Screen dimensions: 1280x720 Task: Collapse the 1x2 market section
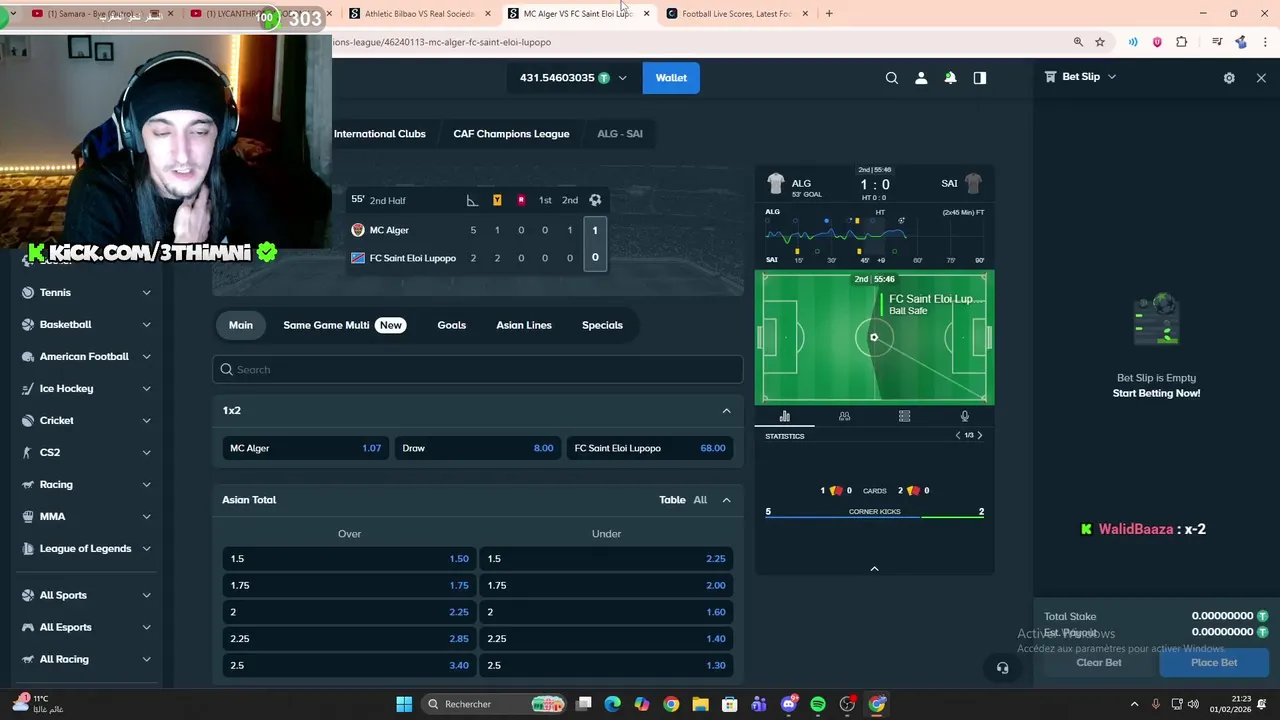coord(726,411)
